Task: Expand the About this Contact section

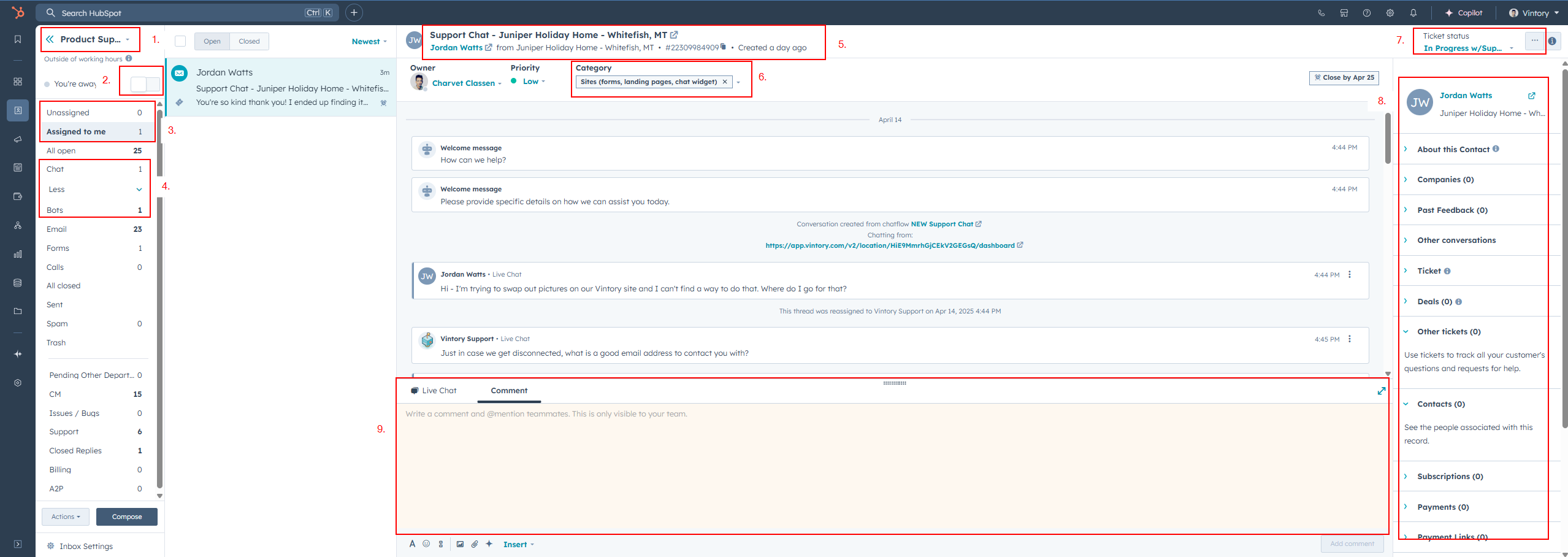Action: [1453, 149]
